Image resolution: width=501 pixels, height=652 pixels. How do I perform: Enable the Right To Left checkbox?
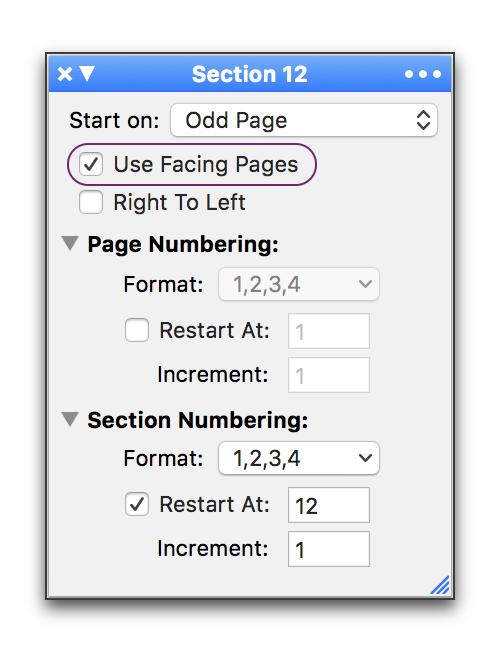tap(91, 202)
